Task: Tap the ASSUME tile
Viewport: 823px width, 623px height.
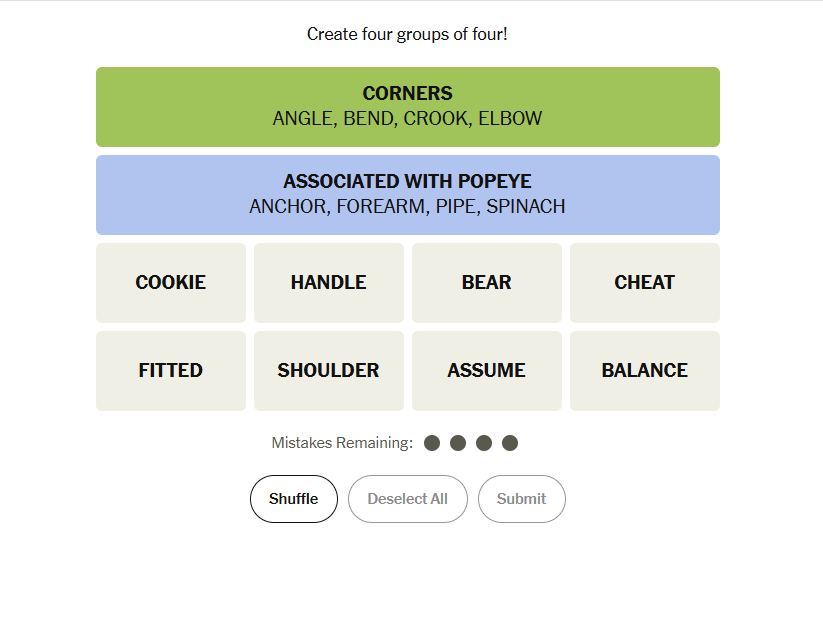Action: pos(487,371)
